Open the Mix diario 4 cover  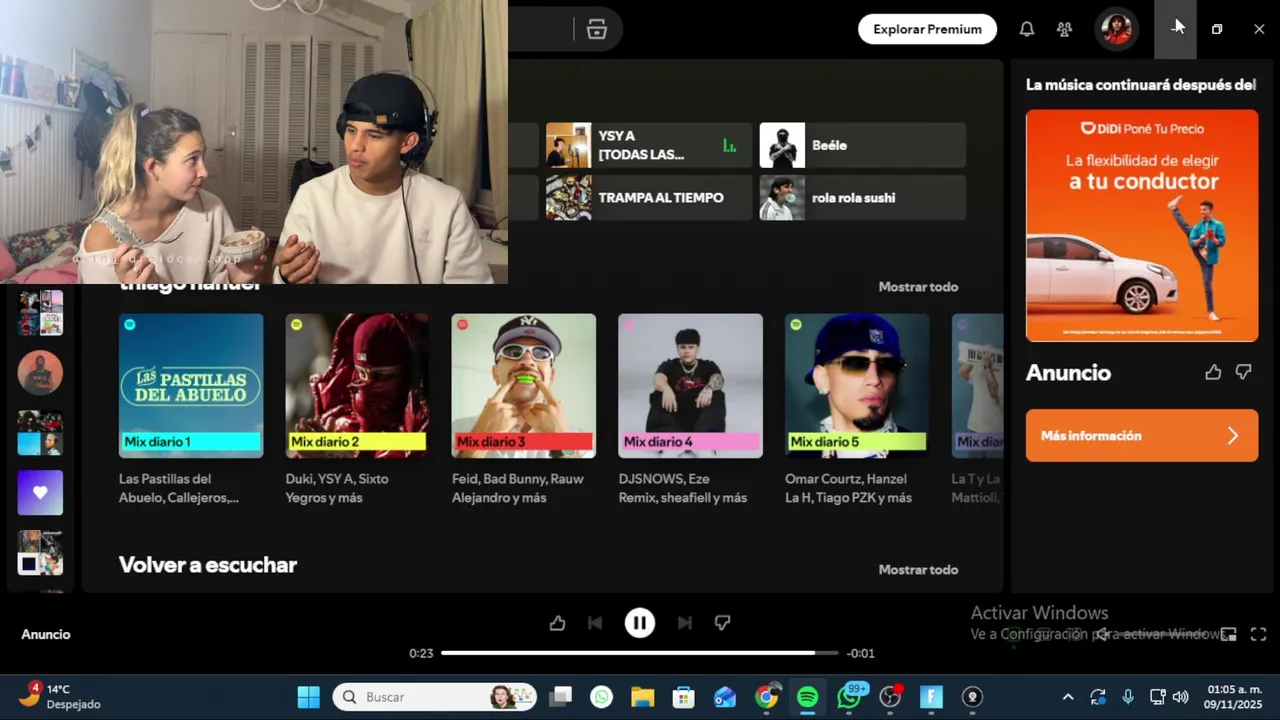(x=690, y=386)
